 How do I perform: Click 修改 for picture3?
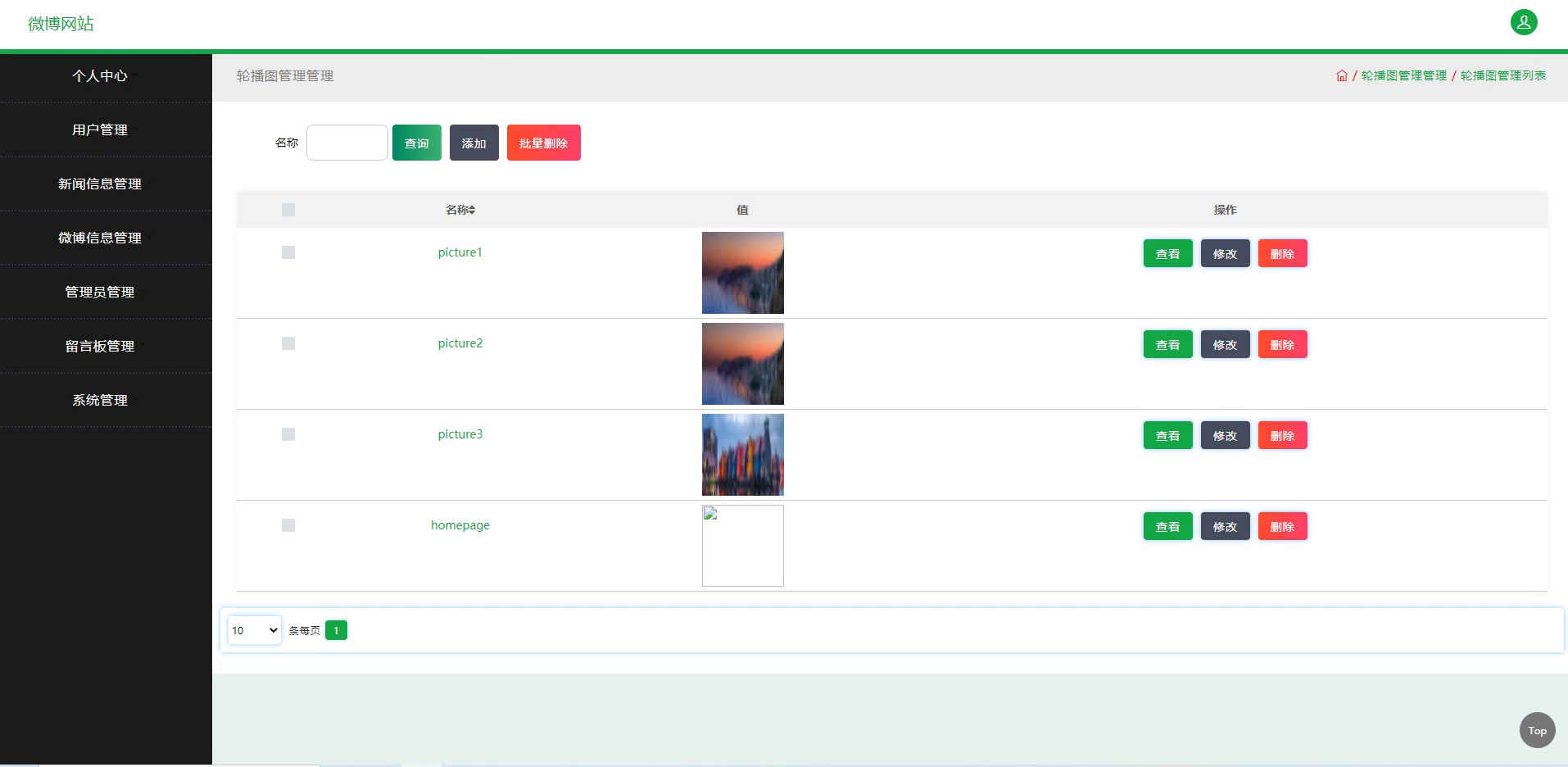click(x=1226, y=435)
